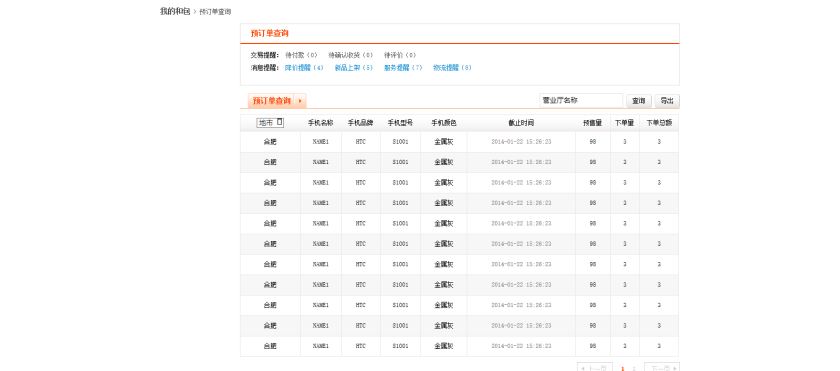The width and height of the screenshot is (840, 371).
Task: Click the 手机型号 column header
Action: pyautogui.click(x=400, y=123)
